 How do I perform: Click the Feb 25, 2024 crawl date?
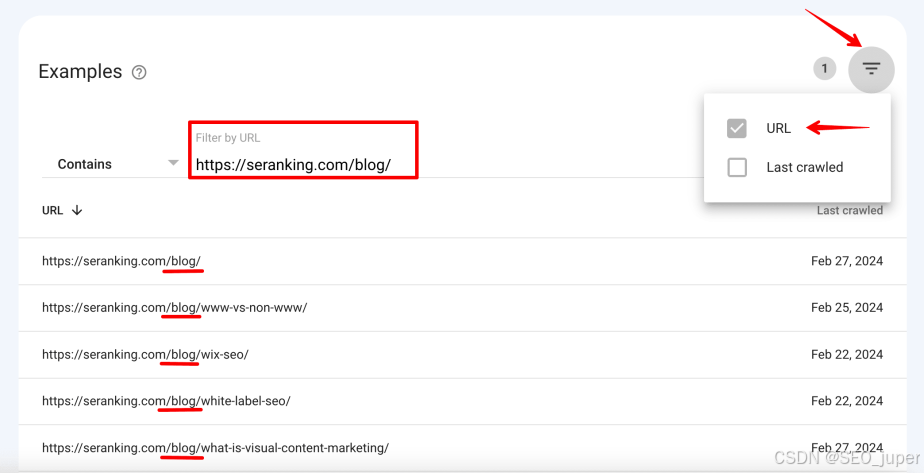click(847, 307)
